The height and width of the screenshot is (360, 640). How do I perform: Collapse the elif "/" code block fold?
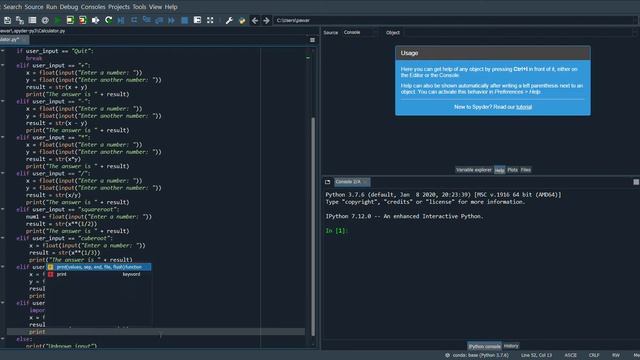click(x=3, y=173)
